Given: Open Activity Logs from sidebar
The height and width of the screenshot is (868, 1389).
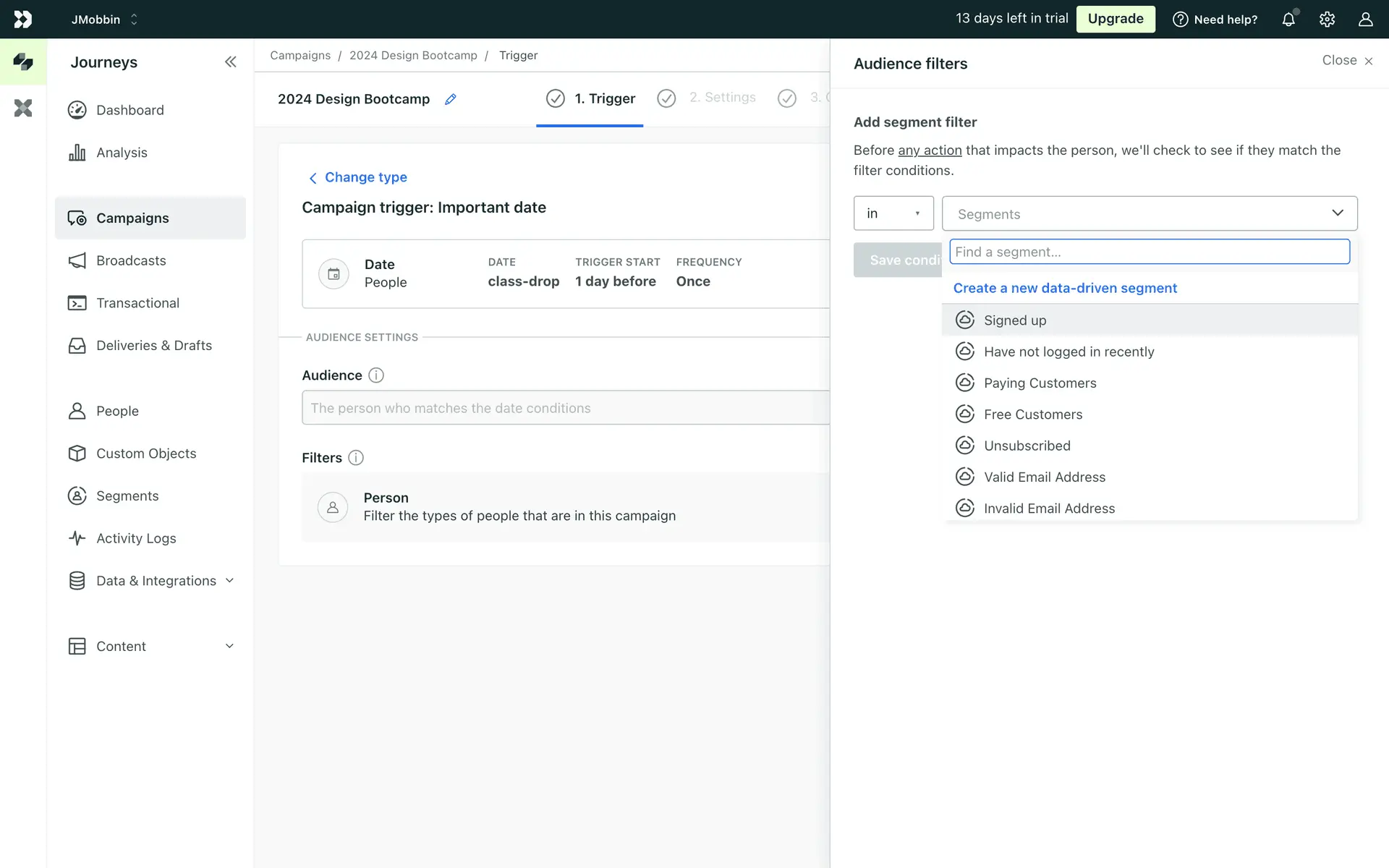Looking at the screenshot, I should (x=136, y=538).
